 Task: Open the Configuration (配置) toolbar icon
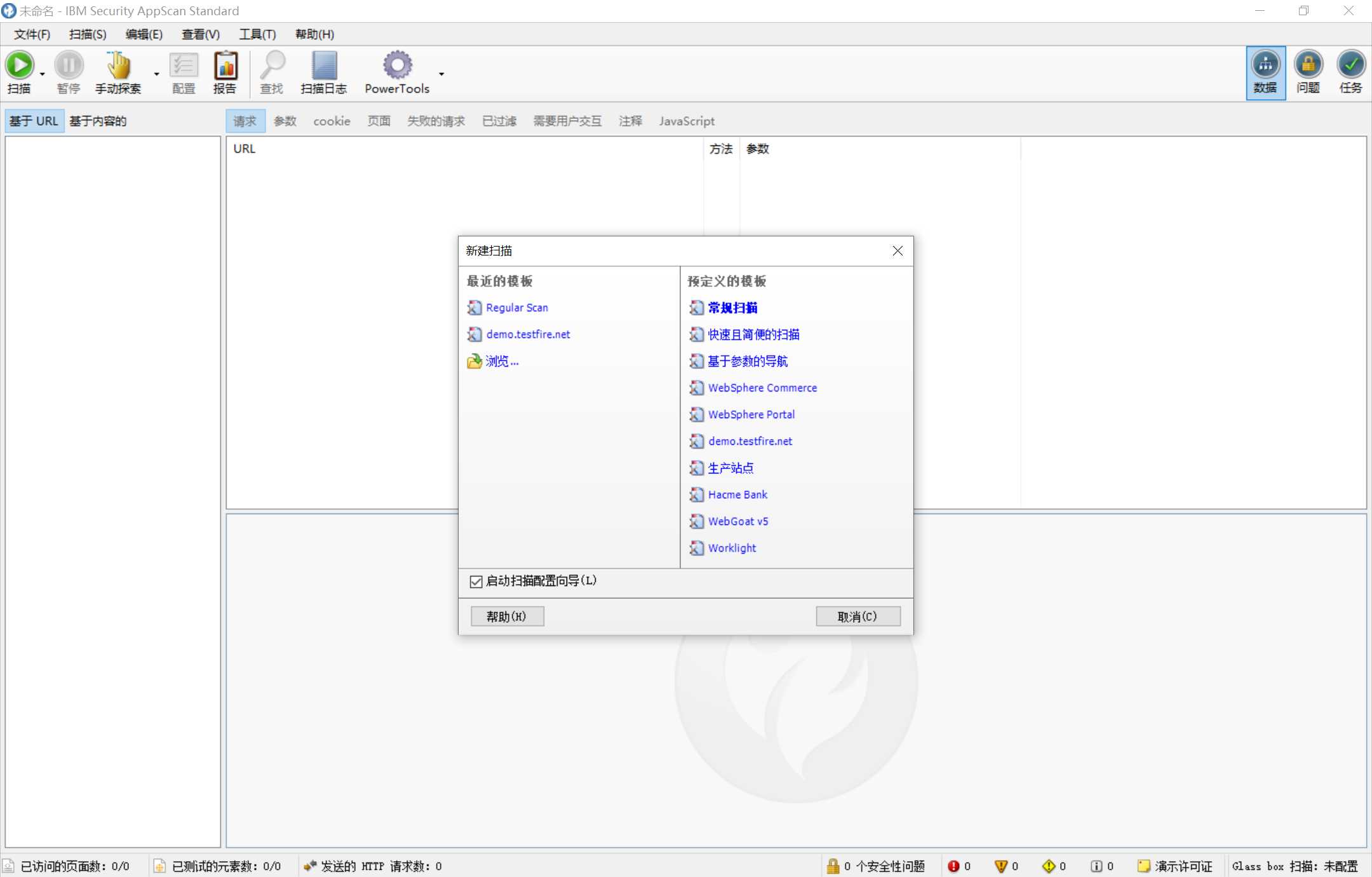point(184,65)
